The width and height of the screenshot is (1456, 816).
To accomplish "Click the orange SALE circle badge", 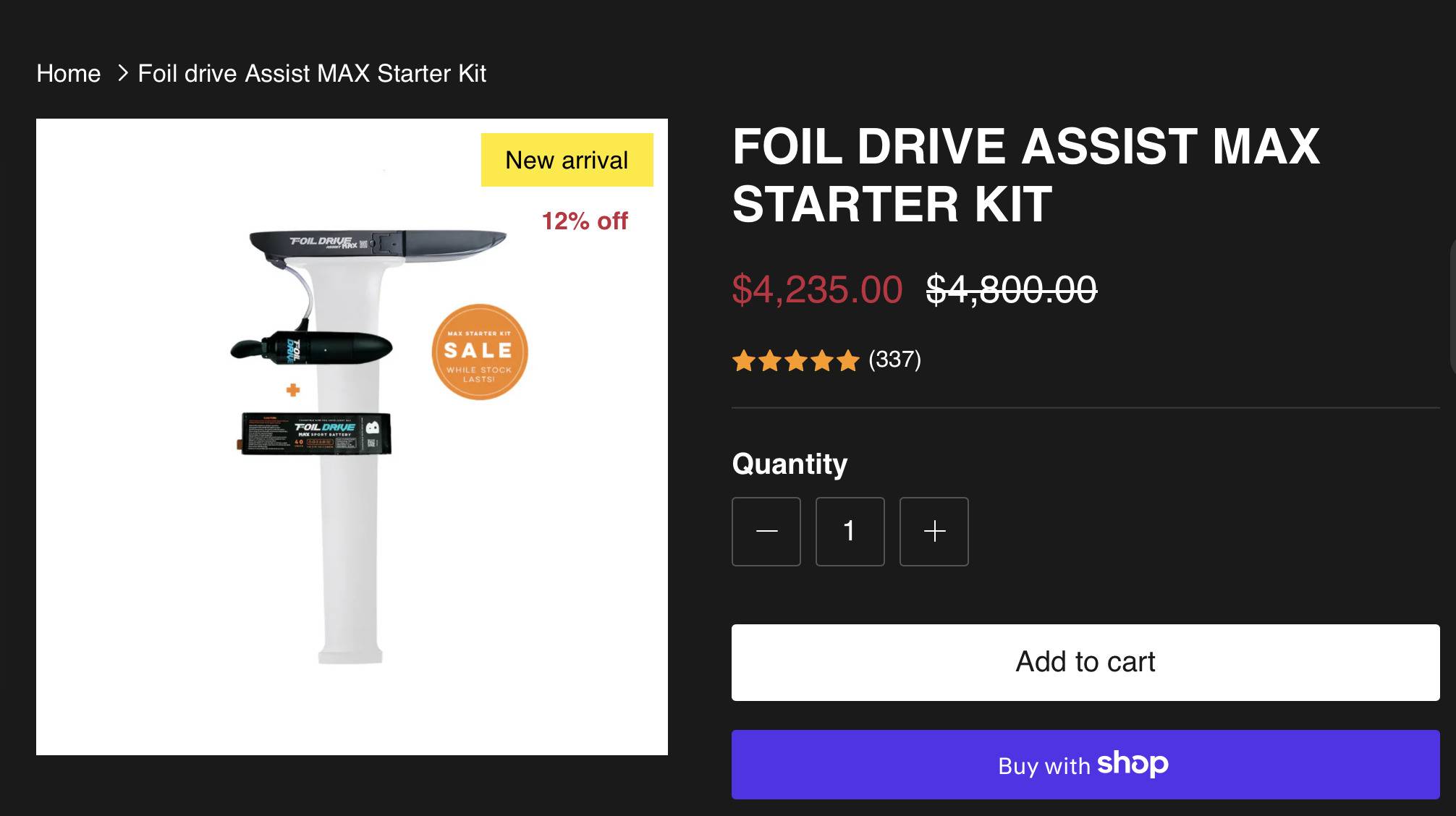I will click(480, 352).
